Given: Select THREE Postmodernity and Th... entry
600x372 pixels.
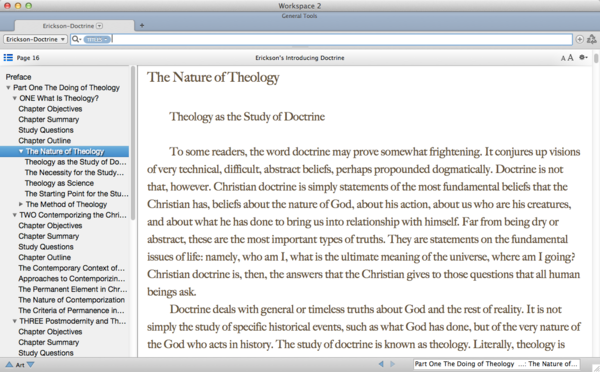Looking at the screenshot, I should click(x=73, y=321).
